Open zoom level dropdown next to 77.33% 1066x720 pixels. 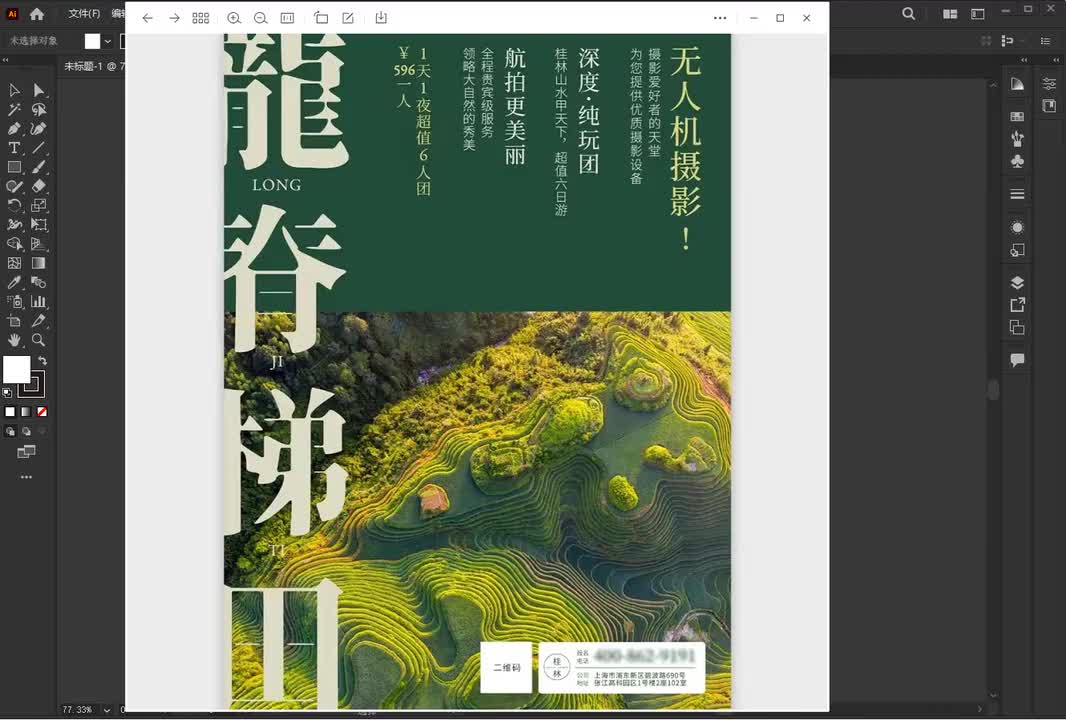(x=107, y=710)
